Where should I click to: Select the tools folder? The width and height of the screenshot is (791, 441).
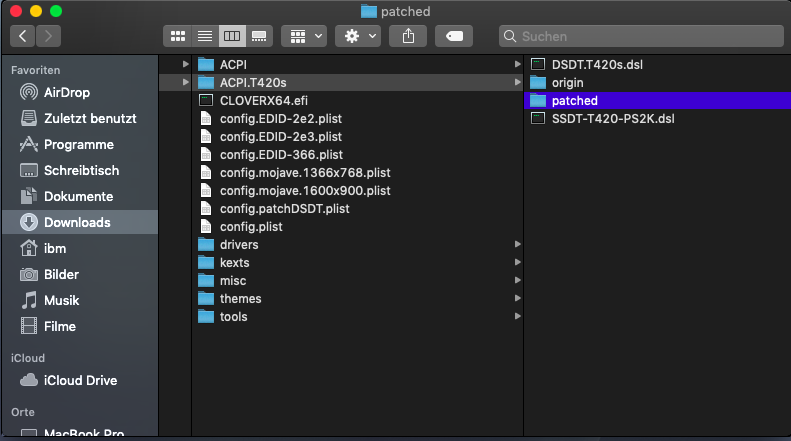point(357,316)
